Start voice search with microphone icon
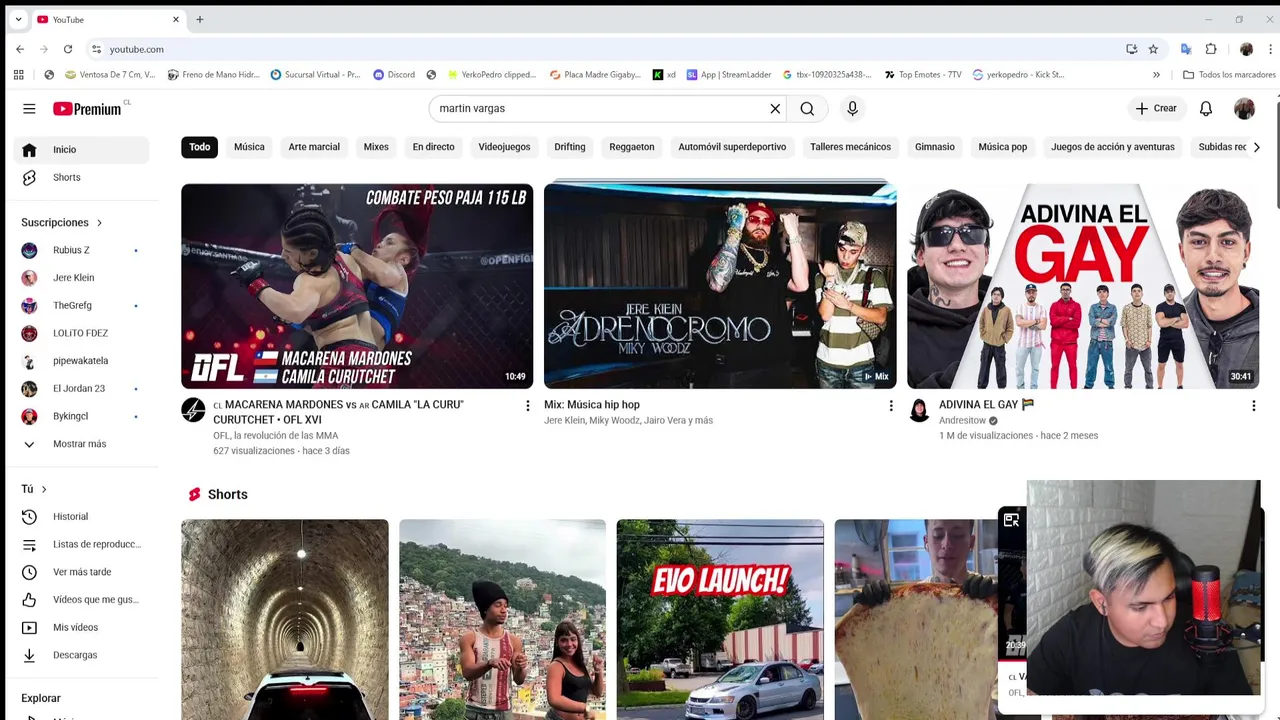The width and height of the screenshot is (1280, 720). pyautogui.click(x=852, y=109)
